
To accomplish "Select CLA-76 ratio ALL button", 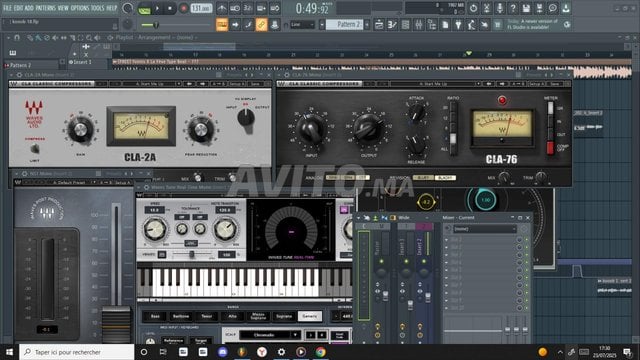I will coord(453,149).
